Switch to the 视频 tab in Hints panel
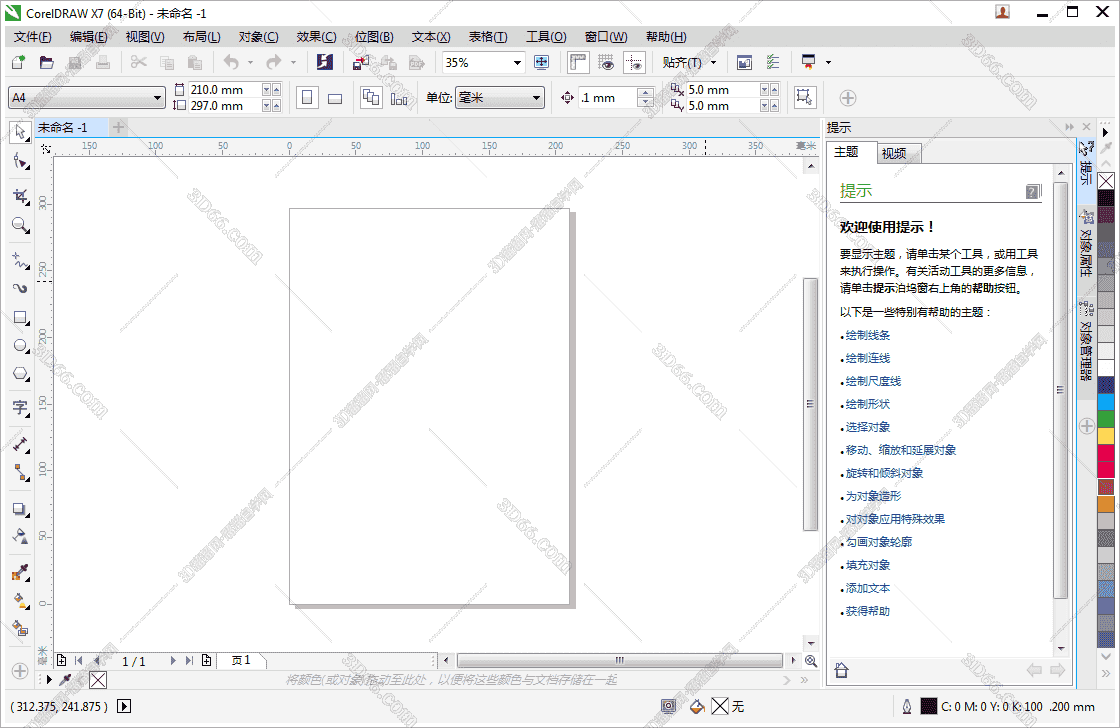 pos(897,152)
